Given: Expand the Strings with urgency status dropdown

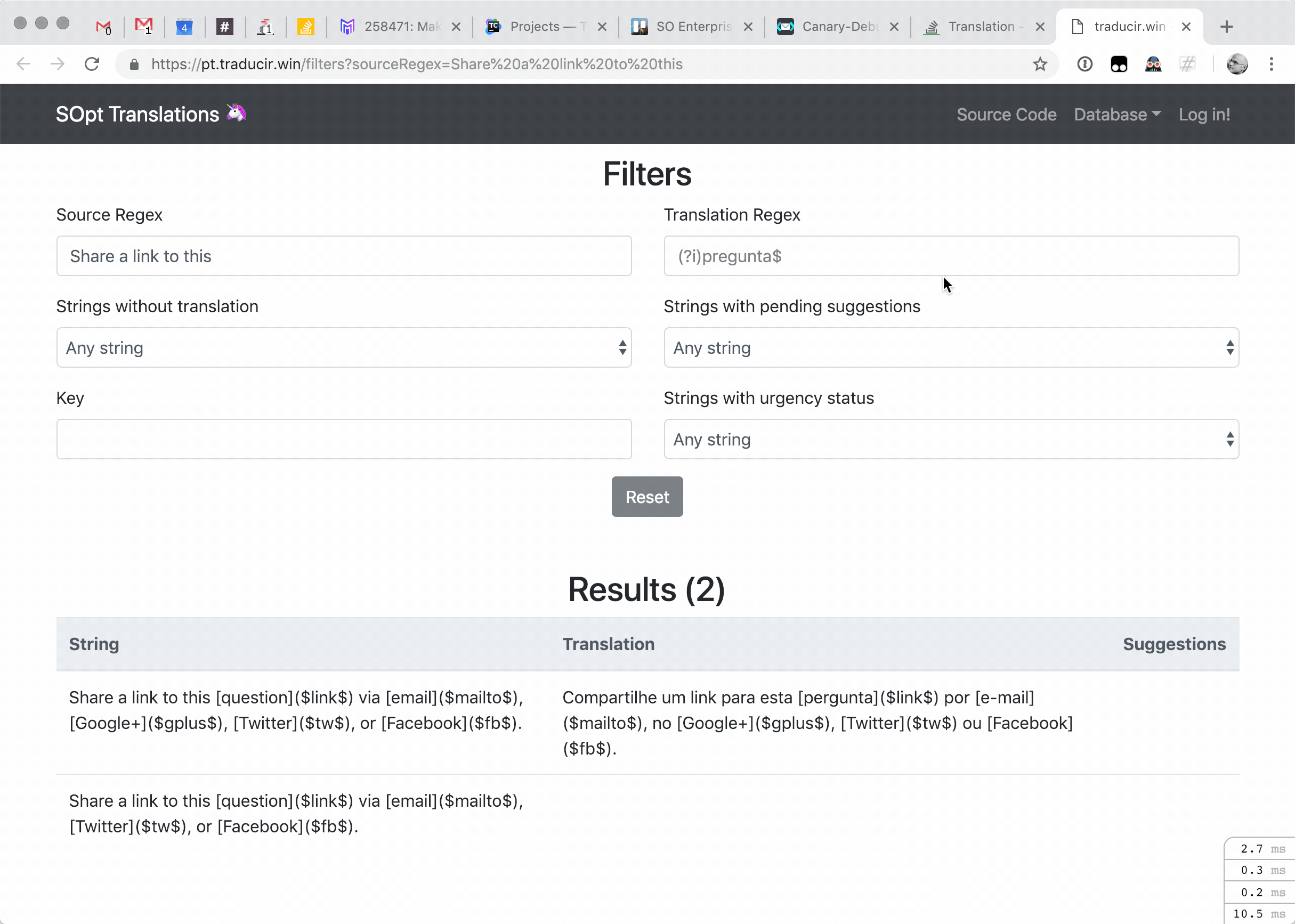Looking at the screenshot, I should (951, 439).
